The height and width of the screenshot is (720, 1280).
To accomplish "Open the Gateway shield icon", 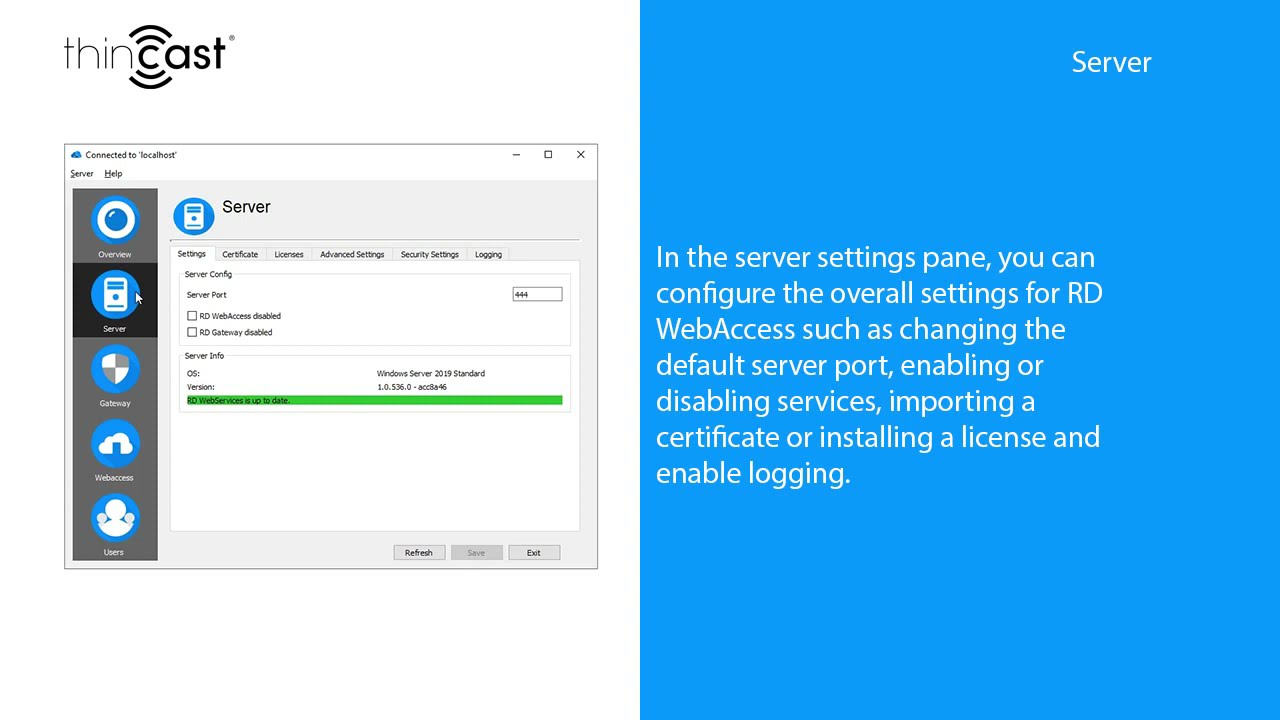I will [x=115, y=369].
